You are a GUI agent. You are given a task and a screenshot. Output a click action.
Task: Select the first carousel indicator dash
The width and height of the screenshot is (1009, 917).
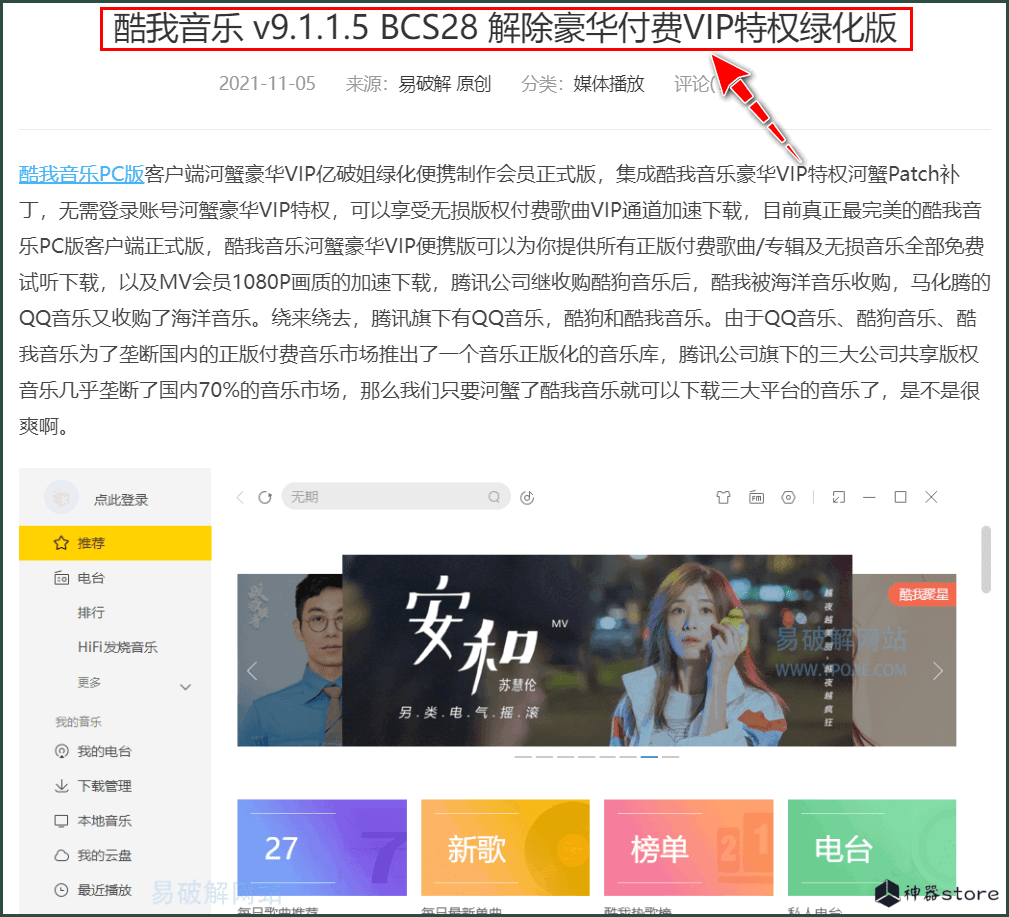click(x=523, y=757)
